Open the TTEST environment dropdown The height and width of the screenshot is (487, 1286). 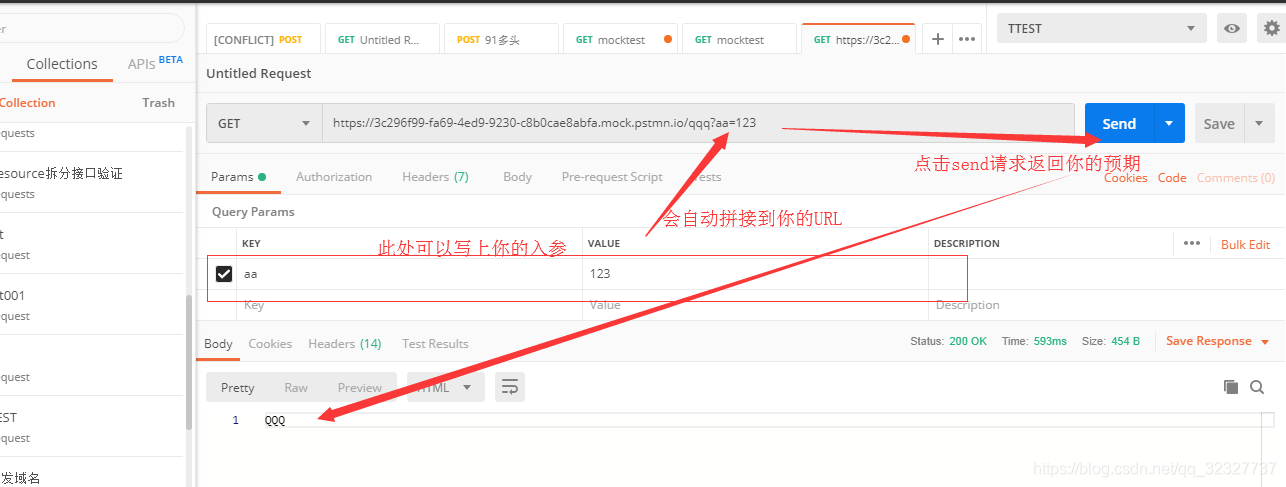click(x=1101, y=29)
